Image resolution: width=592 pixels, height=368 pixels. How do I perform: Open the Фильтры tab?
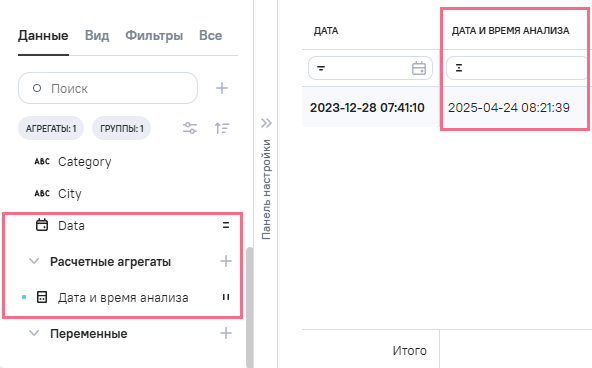tap(154, 36)
